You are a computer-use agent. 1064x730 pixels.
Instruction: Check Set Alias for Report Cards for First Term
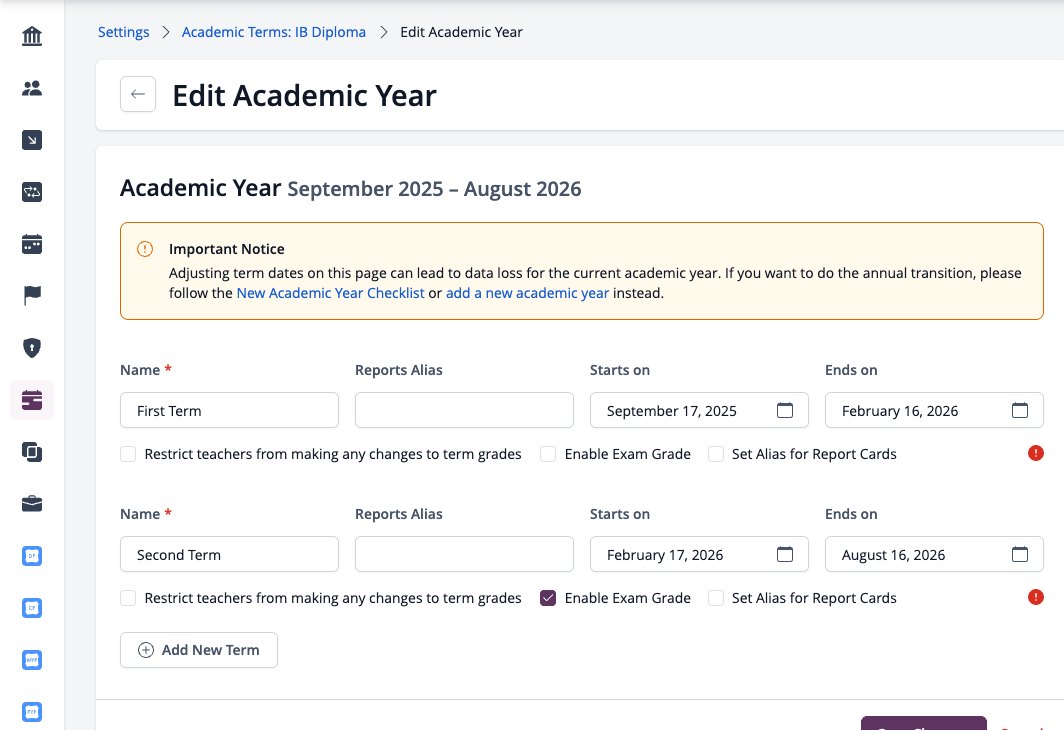click(x=715, y=454)
